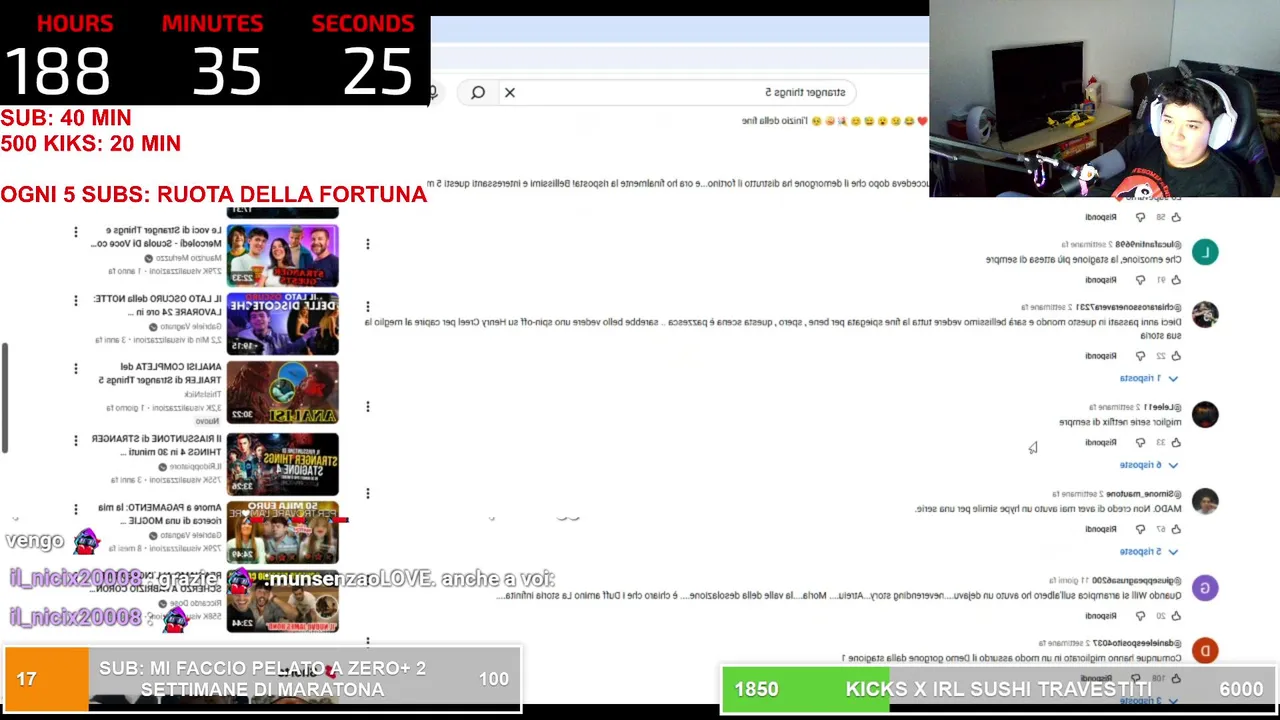1280x720 pixels.
Task: Dislike chiararossoneravera7231's comment
Action: click(1140, 355)
